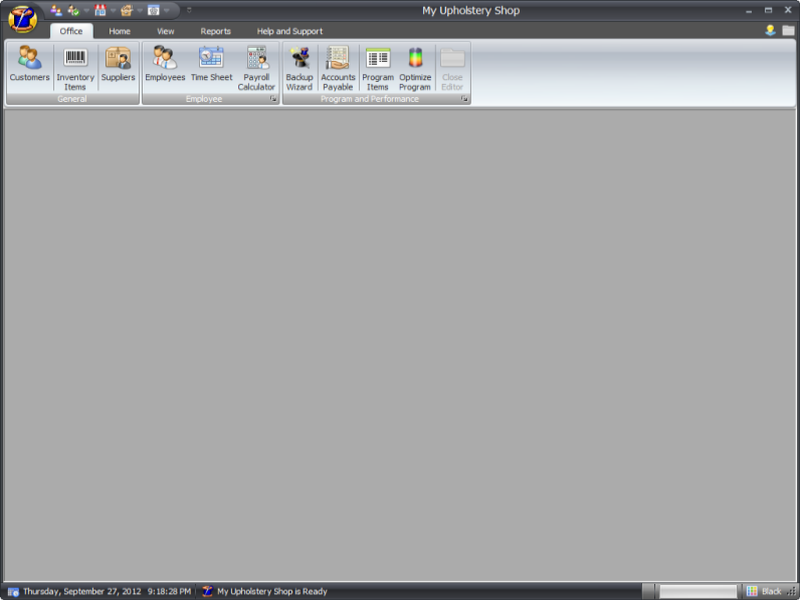Open the Suppliers list
Viewport: 800px width, 600px height.
118,65
